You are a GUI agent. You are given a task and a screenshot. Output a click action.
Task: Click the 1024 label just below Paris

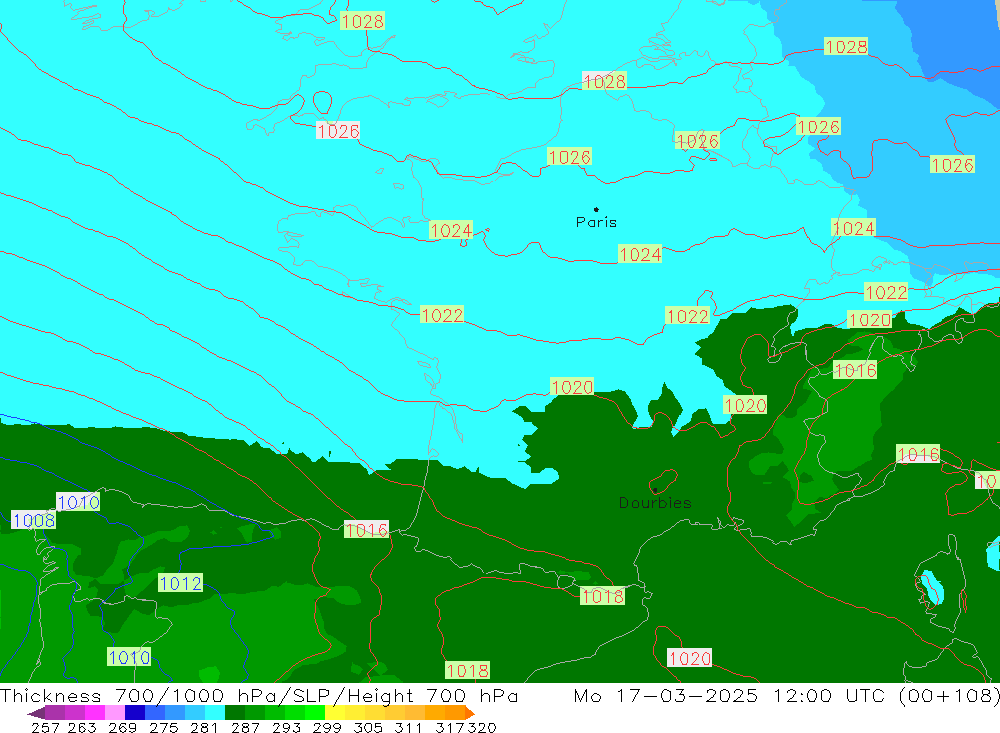click(x=640, y=255)
